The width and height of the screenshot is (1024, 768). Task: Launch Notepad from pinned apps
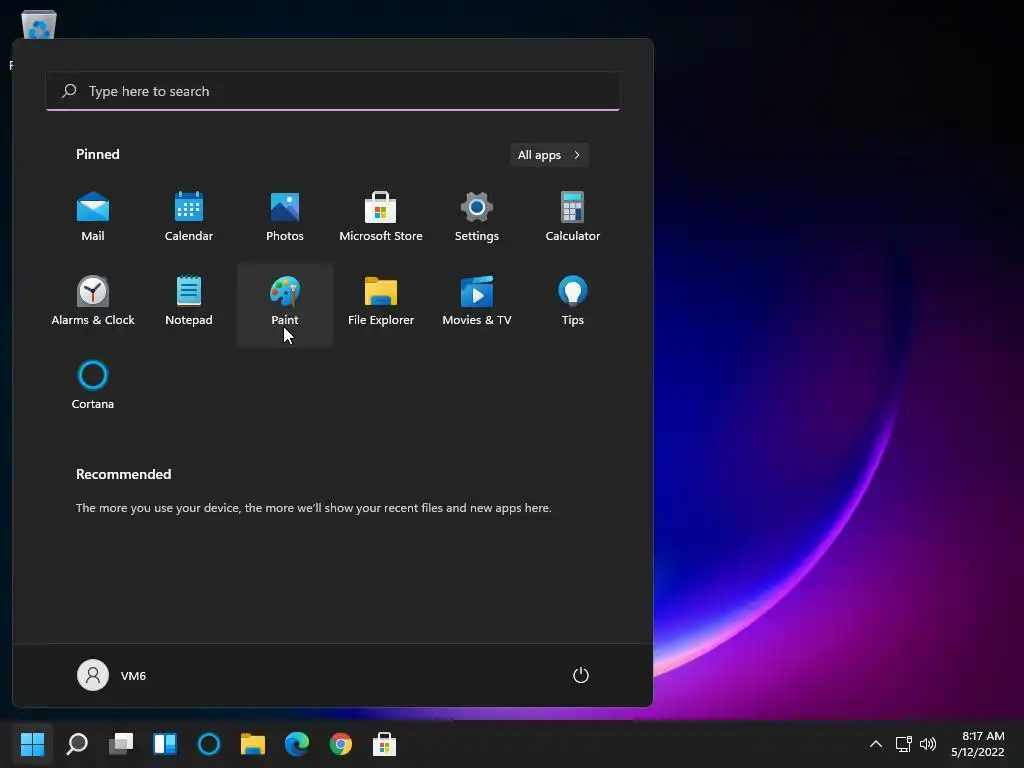(189, 301)
